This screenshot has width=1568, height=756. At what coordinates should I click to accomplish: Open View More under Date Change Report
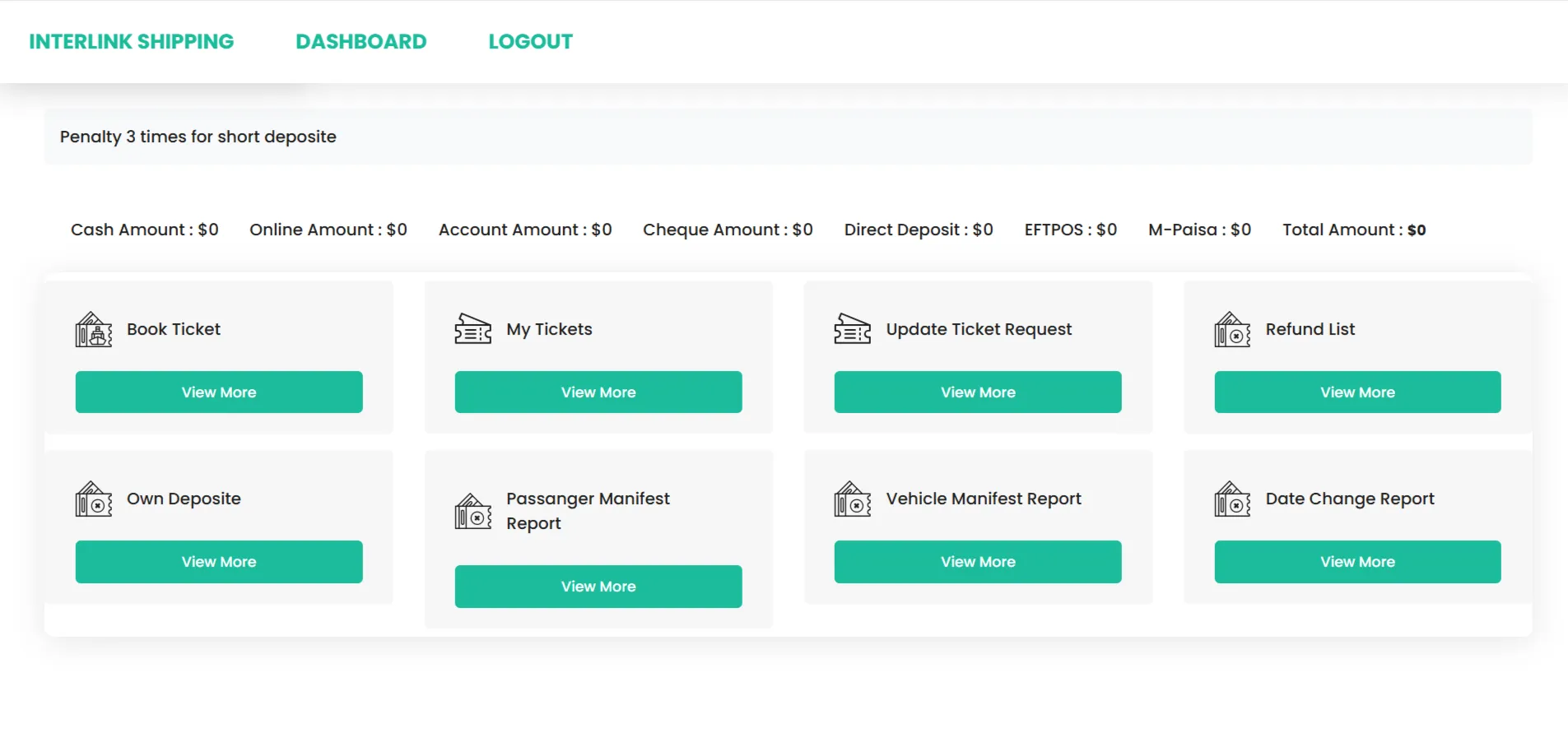[x=1357, y=562]
